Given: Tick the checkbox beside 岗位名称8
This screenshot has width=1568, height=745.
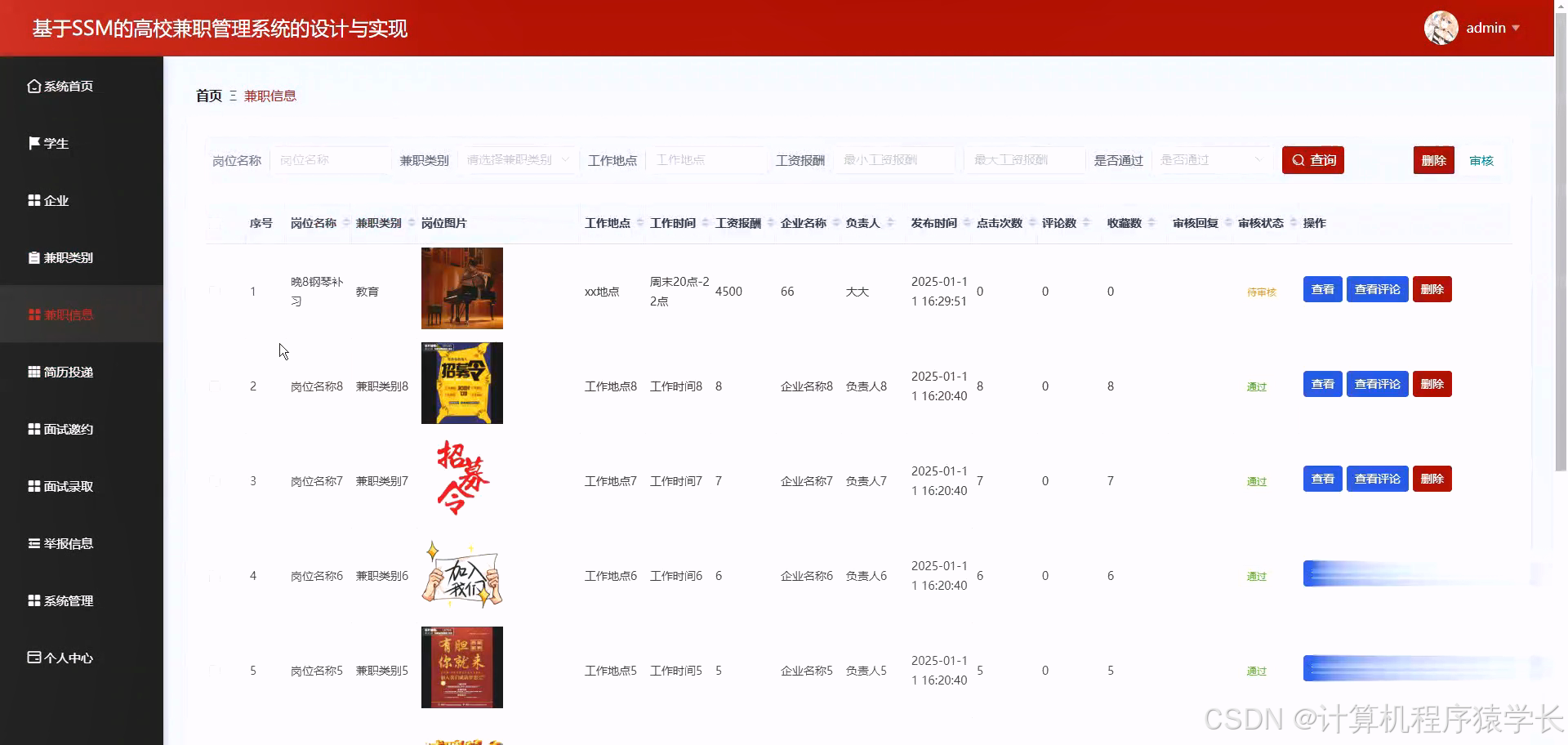Looking at the screenshot, I should tap(216, 386).
